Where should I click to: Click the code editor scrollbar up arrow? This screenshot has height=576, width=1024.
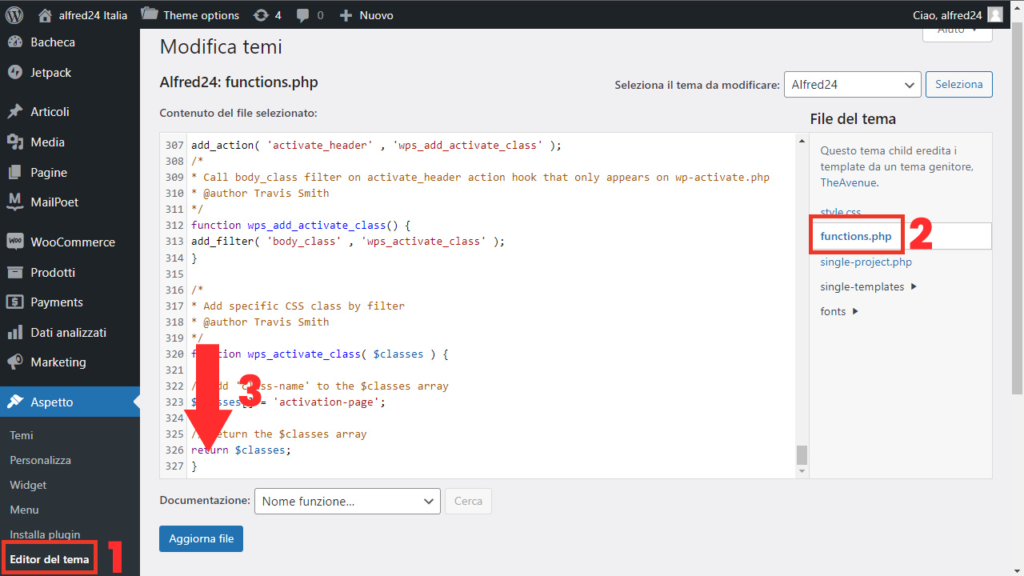801,141
